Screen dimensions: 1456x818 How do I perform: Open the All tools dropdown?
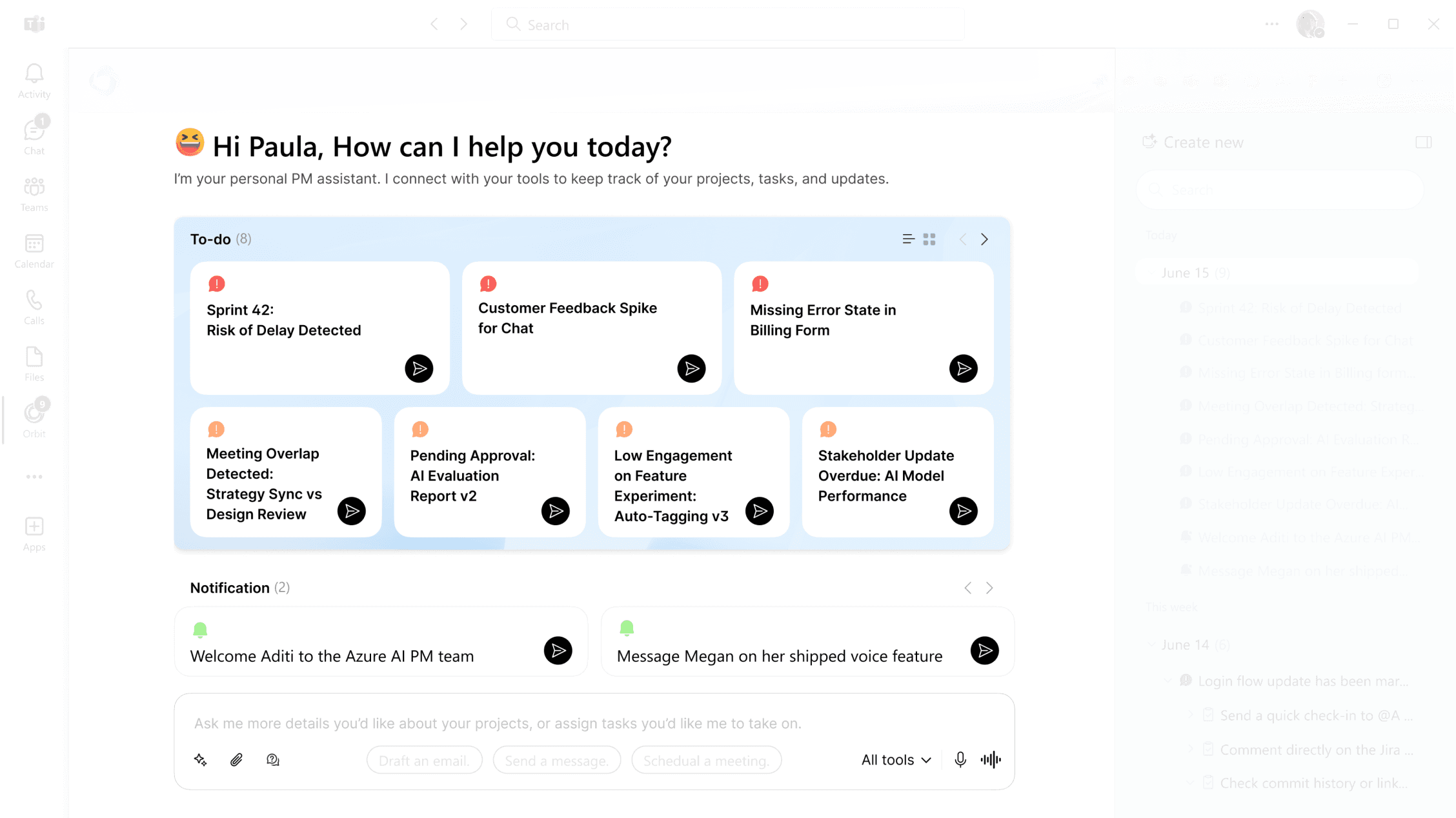[896, 759]
